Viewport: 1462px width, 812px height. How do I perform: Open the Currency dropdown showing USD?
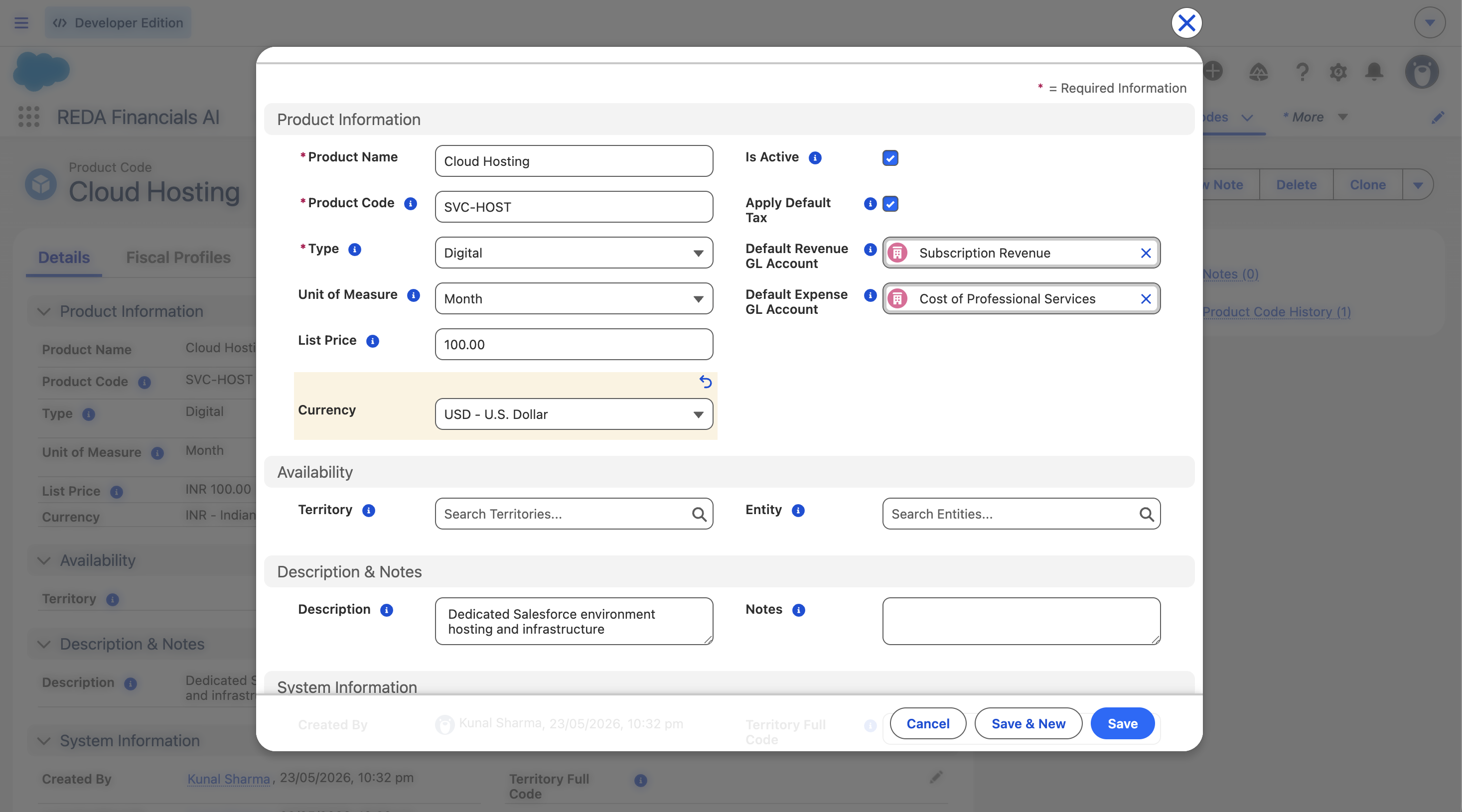(x=574, y=414)
